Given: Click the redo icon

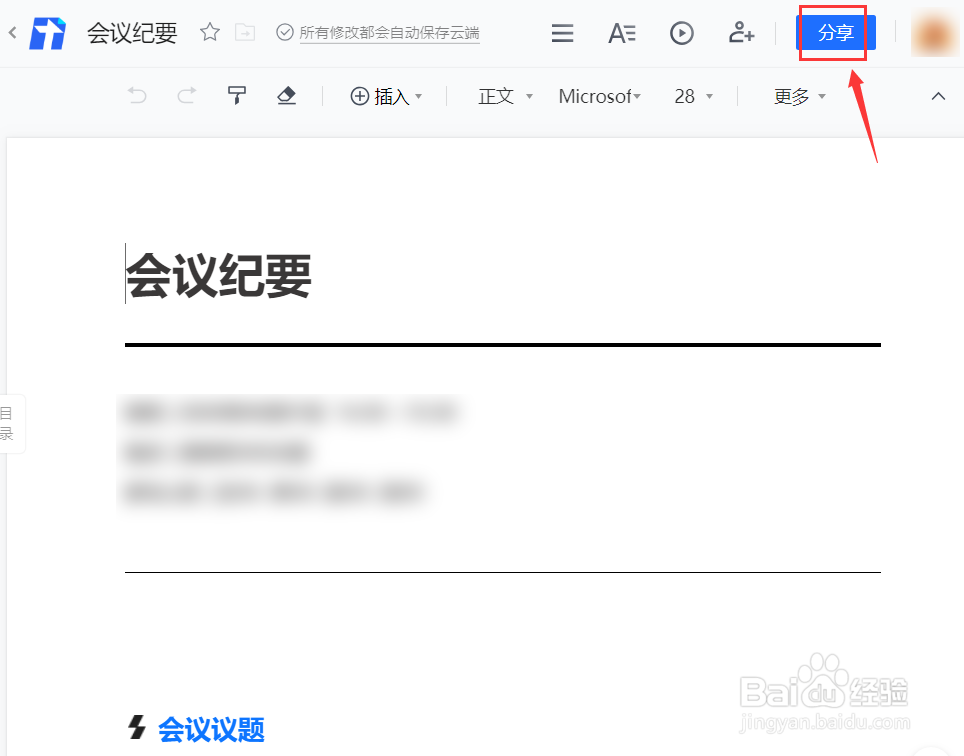Looking at the screenshot, I should 186,96.
